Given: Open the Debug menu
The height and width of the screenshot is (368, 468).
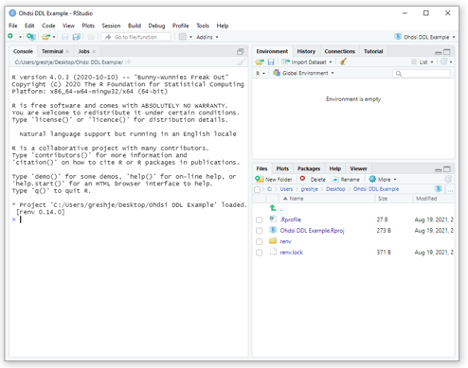Looking at the screenshot, I should tap(157, 26).
